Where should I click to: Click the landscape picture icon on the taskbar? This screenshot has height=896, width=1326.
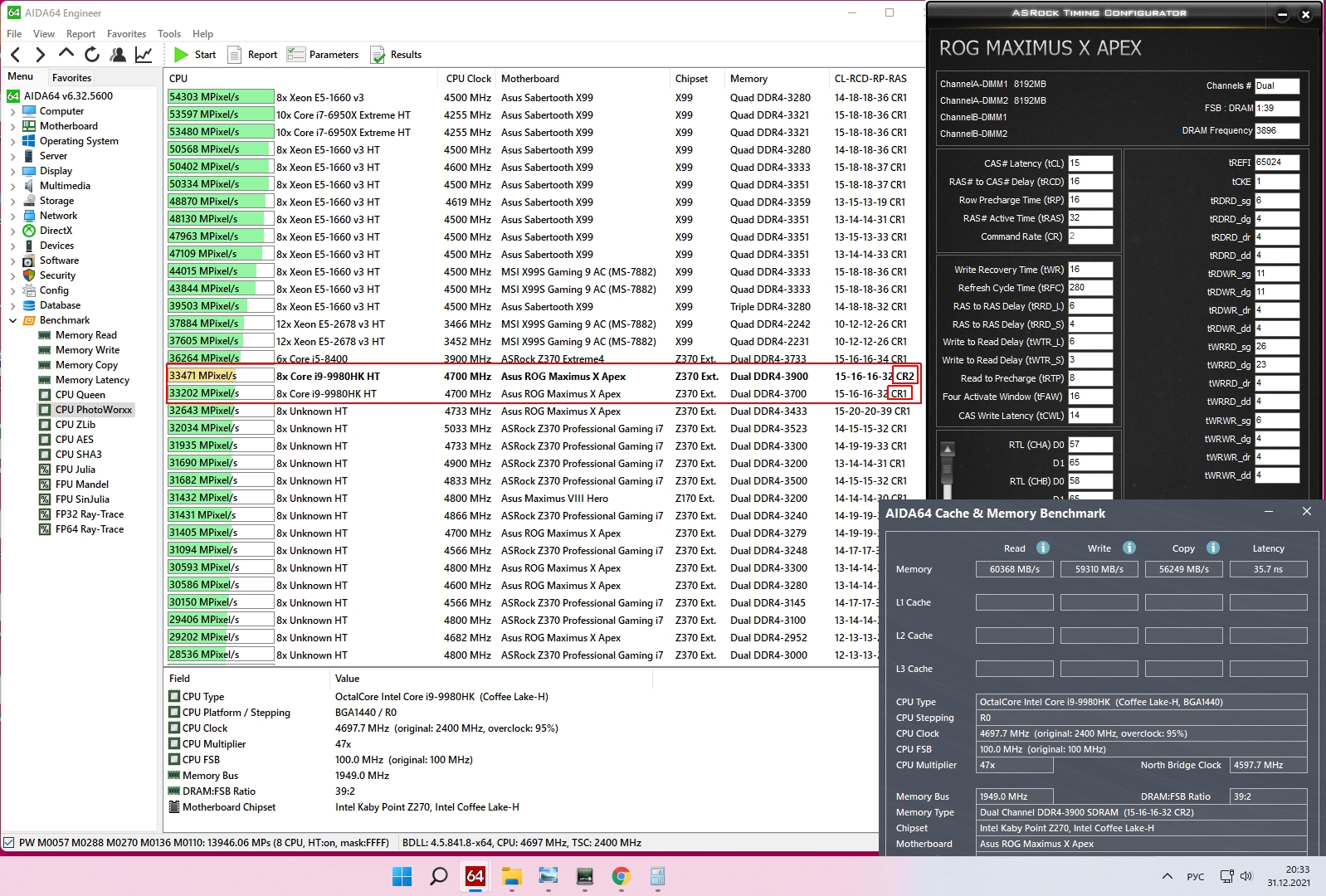pyautogui.click(x=548, y=876)
